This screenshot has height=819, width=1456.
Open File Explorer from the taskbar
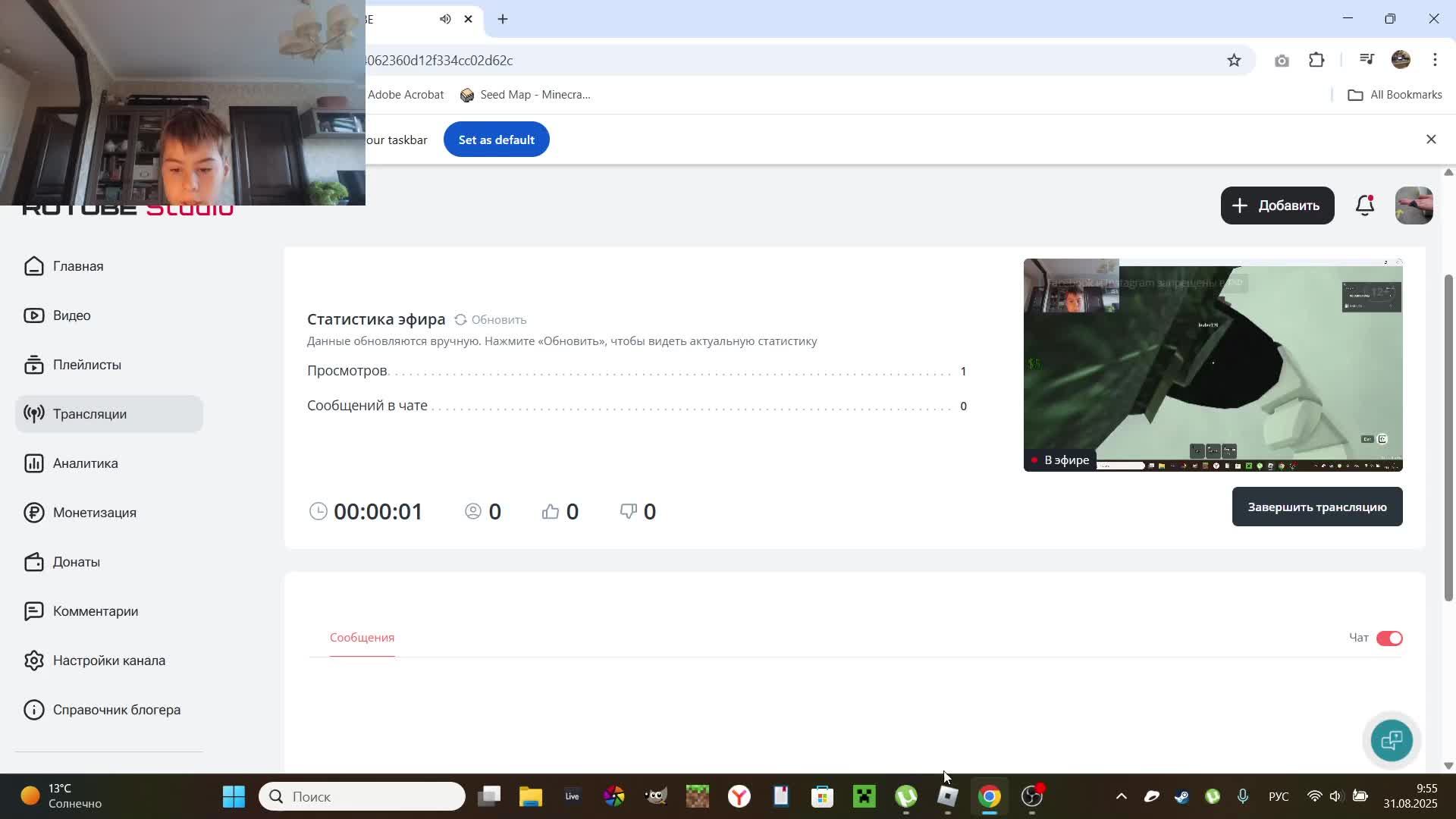coord(531,796)
